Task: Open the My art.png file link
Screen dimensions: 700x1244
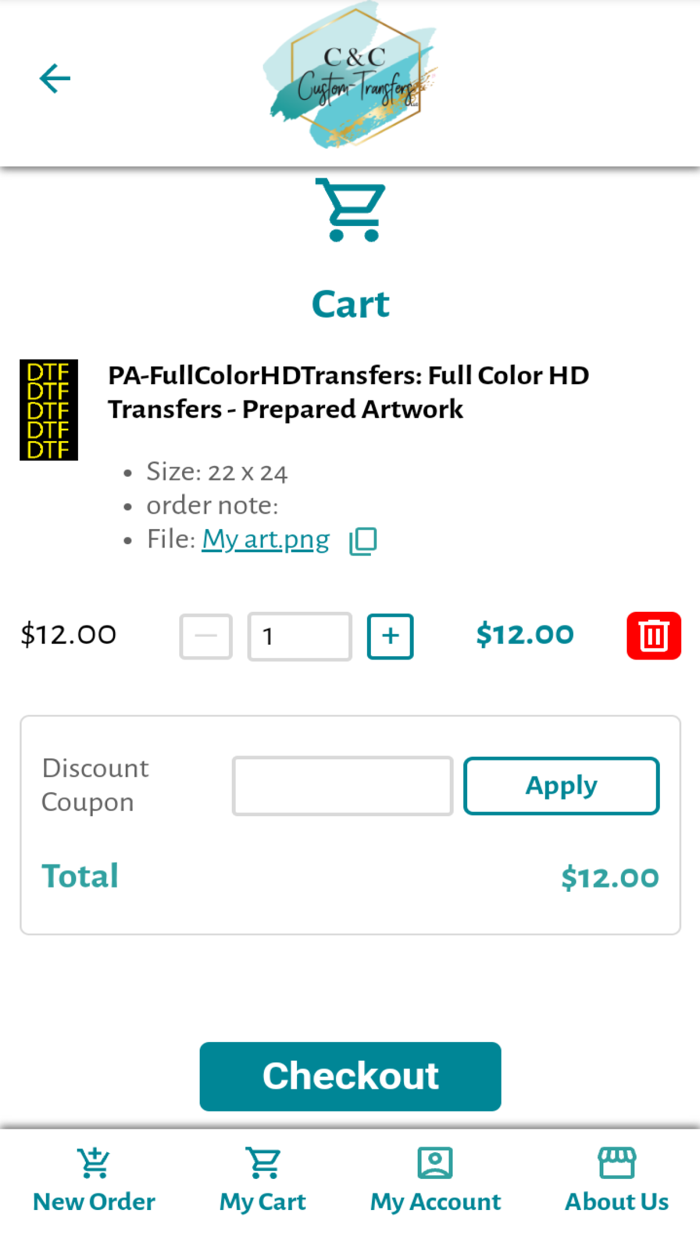Action: 265,539
